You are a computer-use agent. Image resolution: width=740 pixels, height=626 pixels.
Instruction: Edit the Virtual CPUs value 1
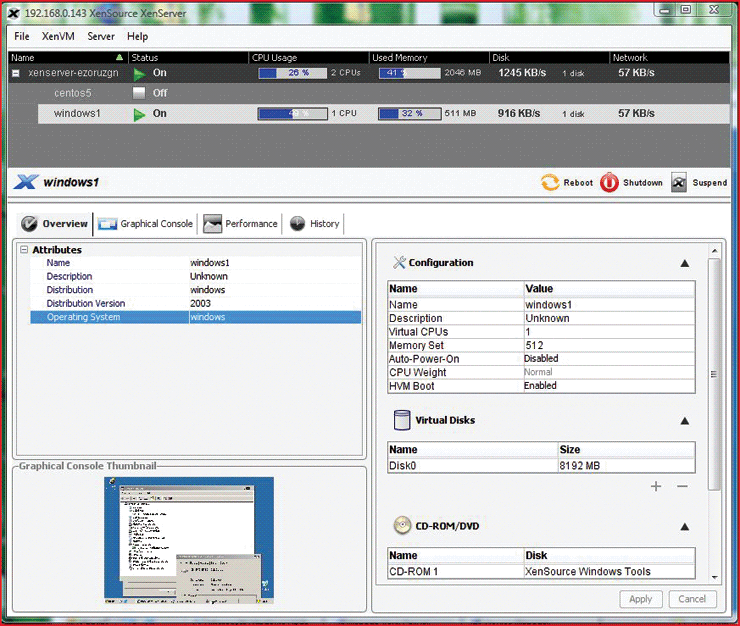[x=609, y=332]
